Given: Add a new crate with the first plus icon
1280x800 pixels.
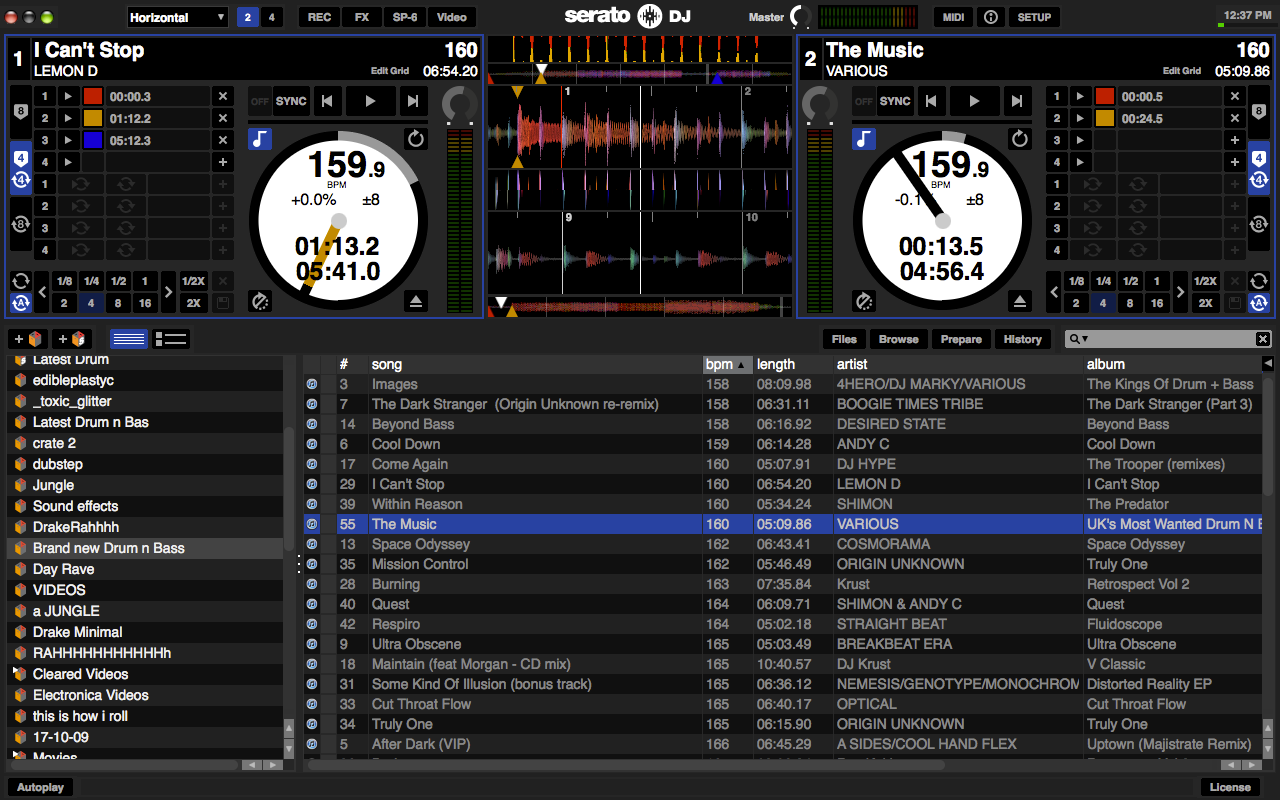Looking at the screenshot, I should click(x=26, y=339).
